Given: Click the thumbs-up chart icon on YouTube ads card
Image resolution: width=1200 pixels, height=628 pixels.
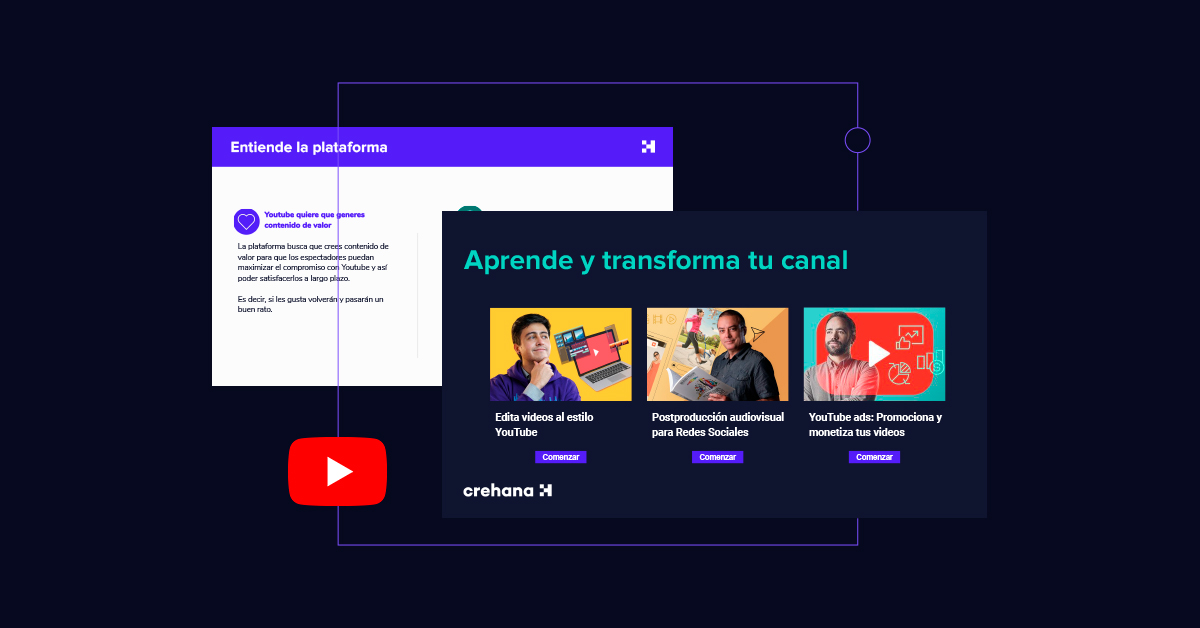Looking at the screenshot, I should (910, 337).
